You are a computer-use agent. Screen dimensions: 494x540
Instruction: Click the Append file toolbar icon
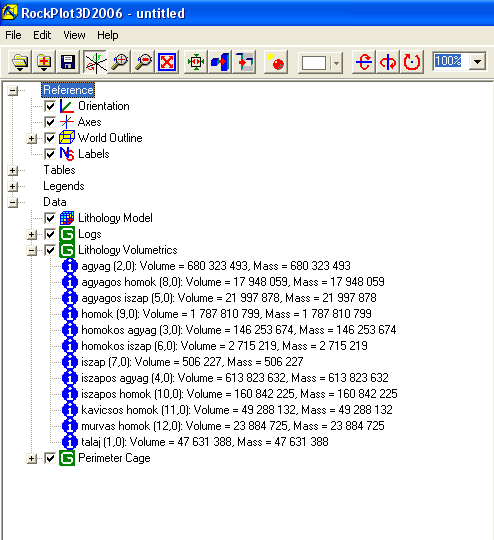tap(44, 62)
